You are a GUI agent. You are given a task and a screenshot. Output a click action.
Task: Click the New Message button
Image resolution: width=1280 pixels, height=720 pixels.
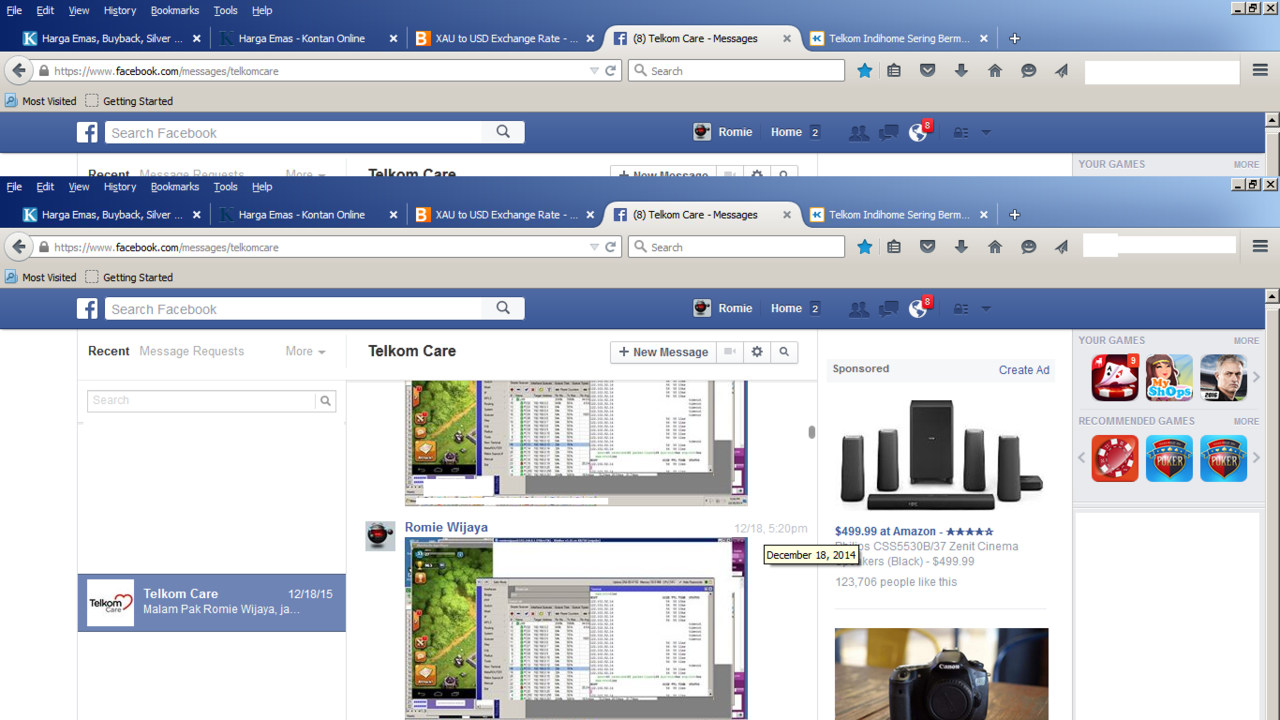tap(663, 352)
